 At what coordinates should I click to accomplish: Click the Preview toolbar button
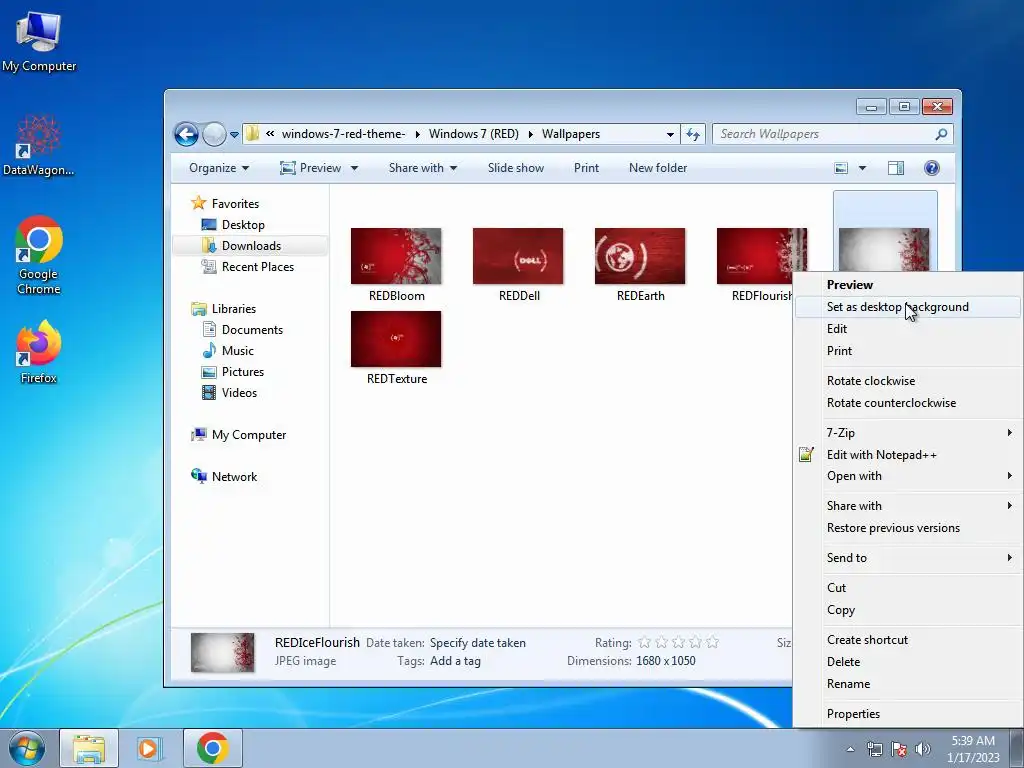pyautogui.click(x=311, y=168)
